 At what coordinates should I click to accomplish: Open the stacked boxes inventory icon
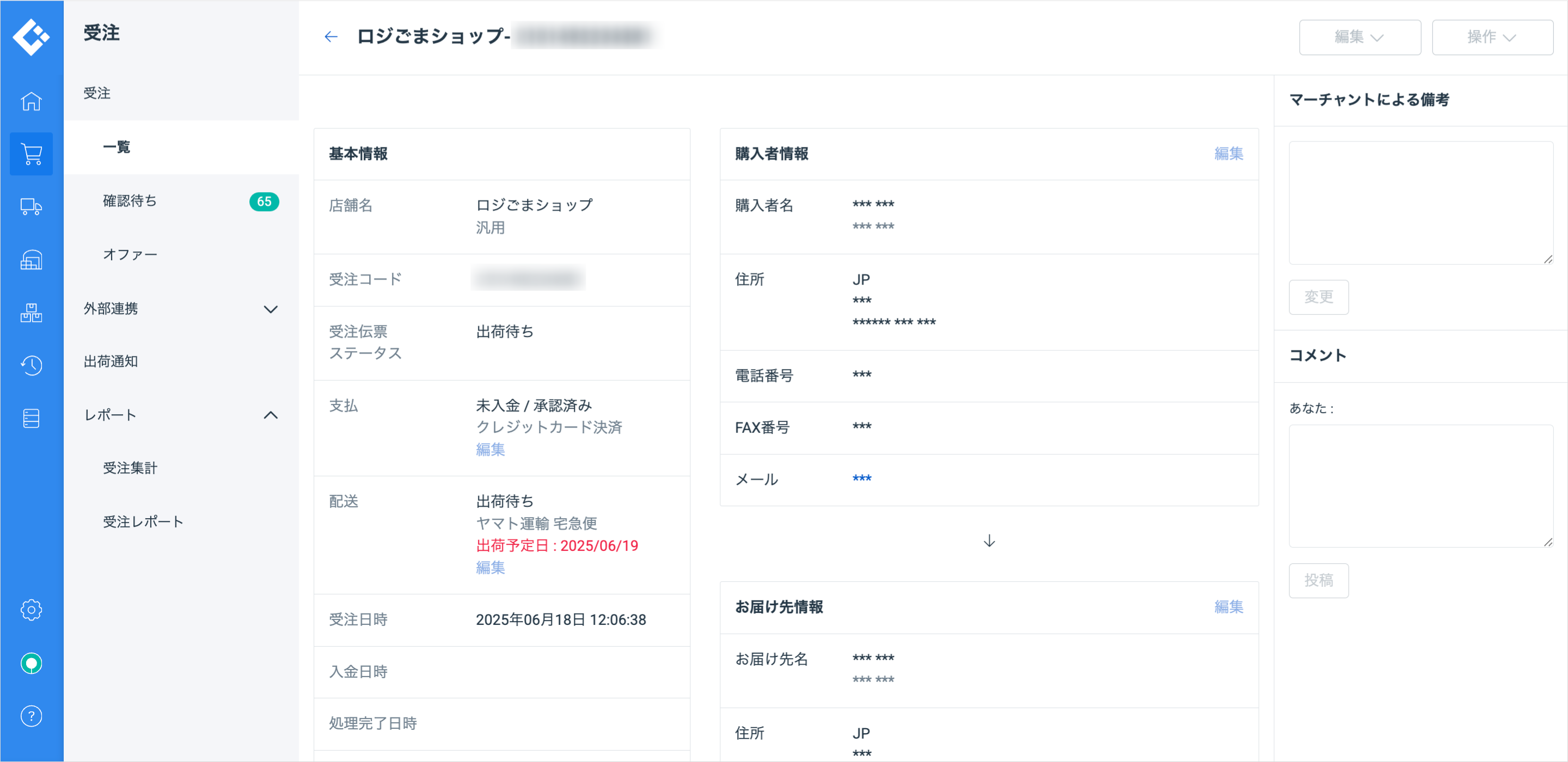31,313
